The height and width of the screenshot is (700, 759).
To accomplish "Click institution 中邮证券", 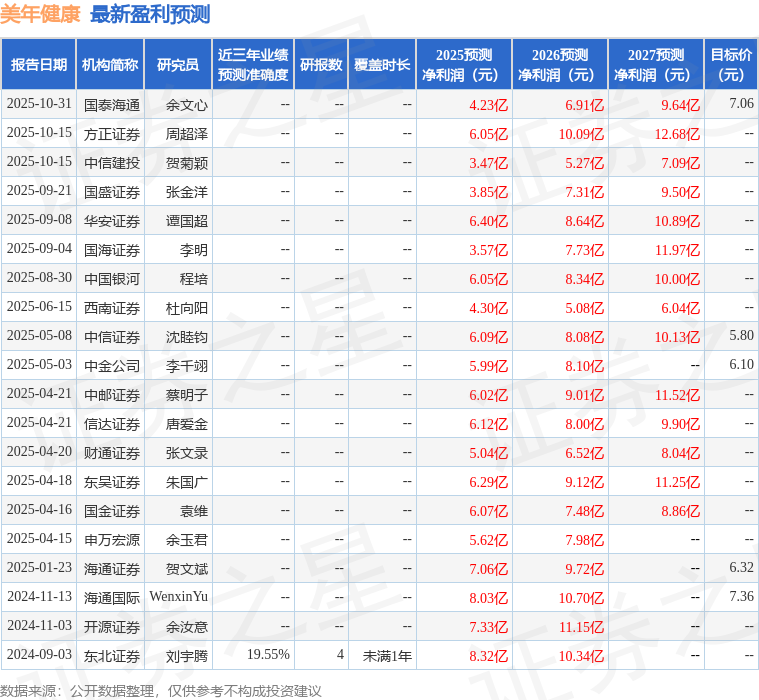I will [112, 396].
